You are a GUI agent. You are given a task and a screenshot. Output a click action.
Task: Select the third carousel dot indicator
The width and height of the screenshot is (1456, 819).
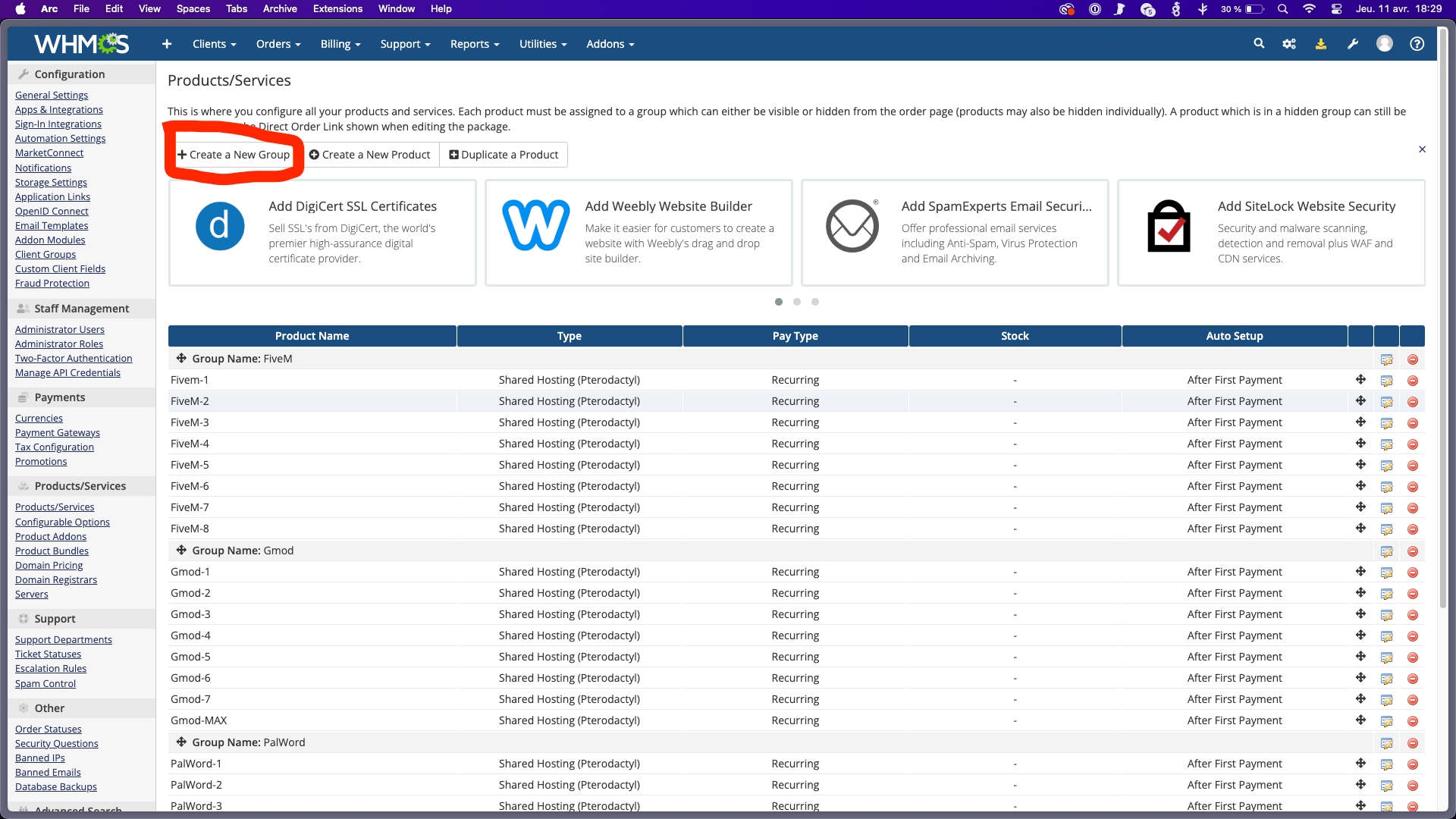point(815,302)
